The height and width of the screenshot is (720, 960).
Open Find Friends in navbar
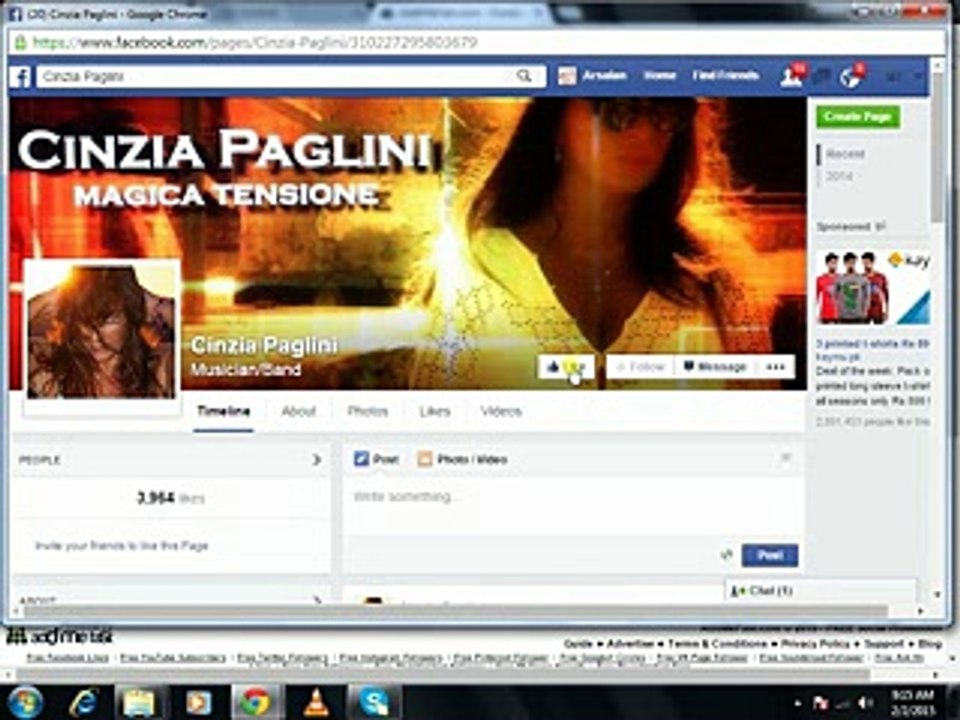726,75
